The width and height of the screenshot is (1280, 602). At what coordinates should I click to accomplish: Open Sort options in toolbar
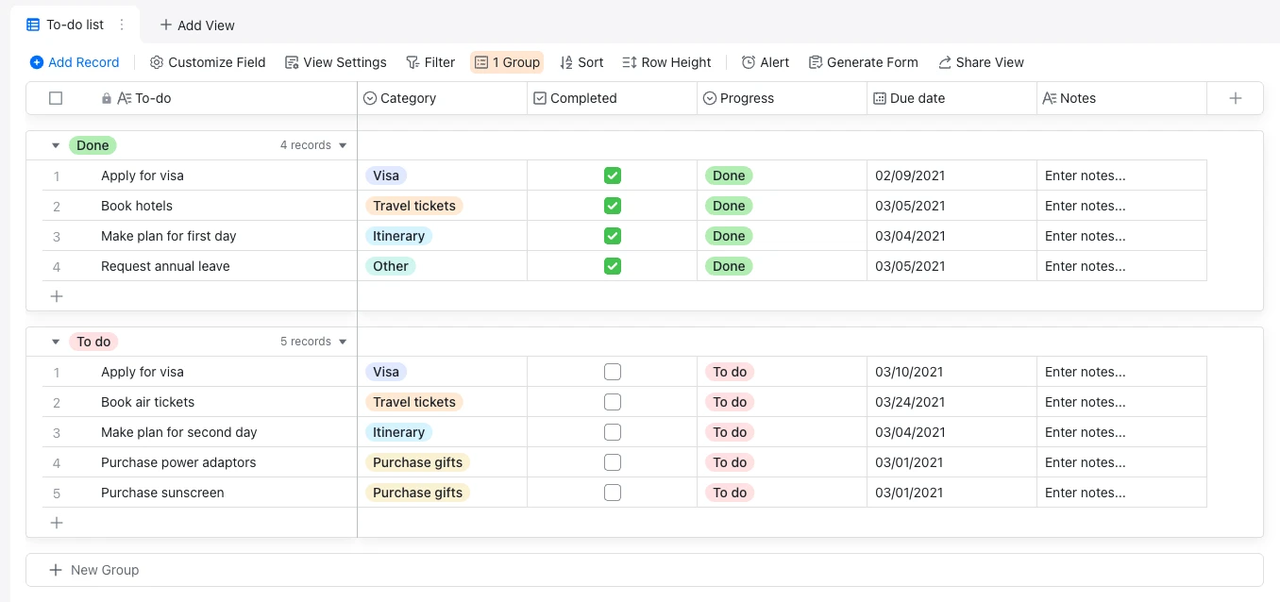point(581,62)
